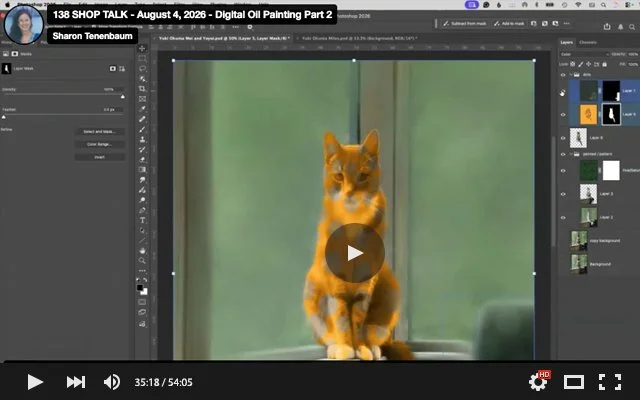Select the Brush tool
Image resolution: width=640 pixels, height=400 pixels.
pos(142,129)
